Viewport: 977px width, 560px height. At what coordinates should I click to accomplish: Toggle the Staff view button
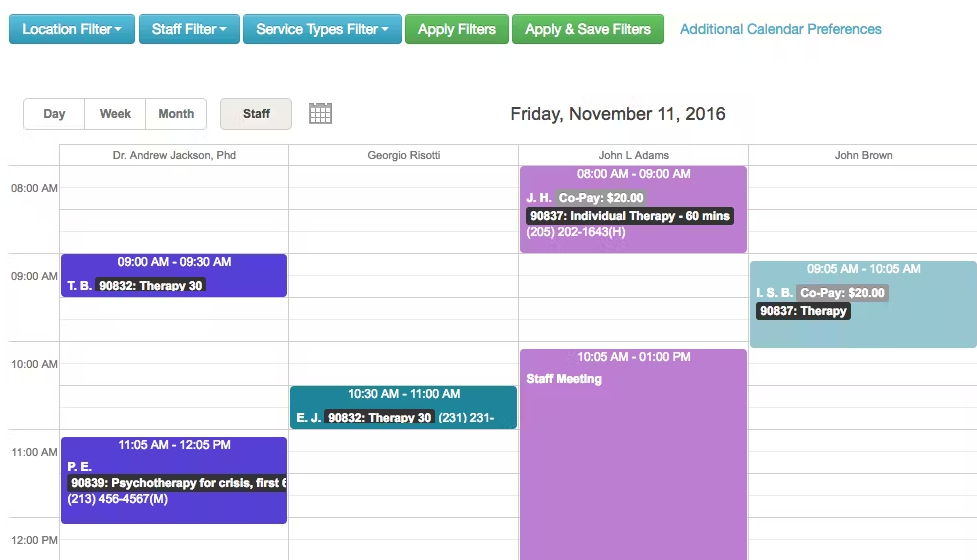click(256, 114)
